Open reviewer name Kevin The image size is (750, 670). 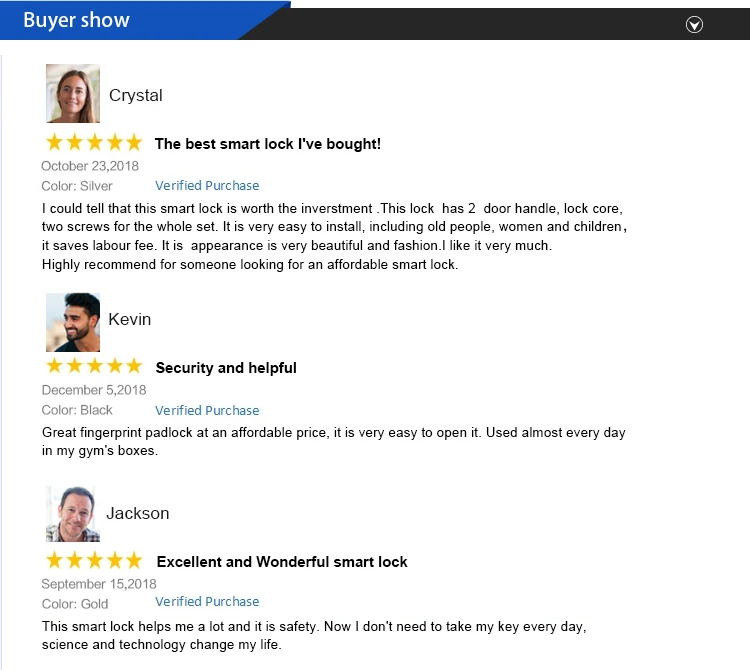tap(130, 320)
